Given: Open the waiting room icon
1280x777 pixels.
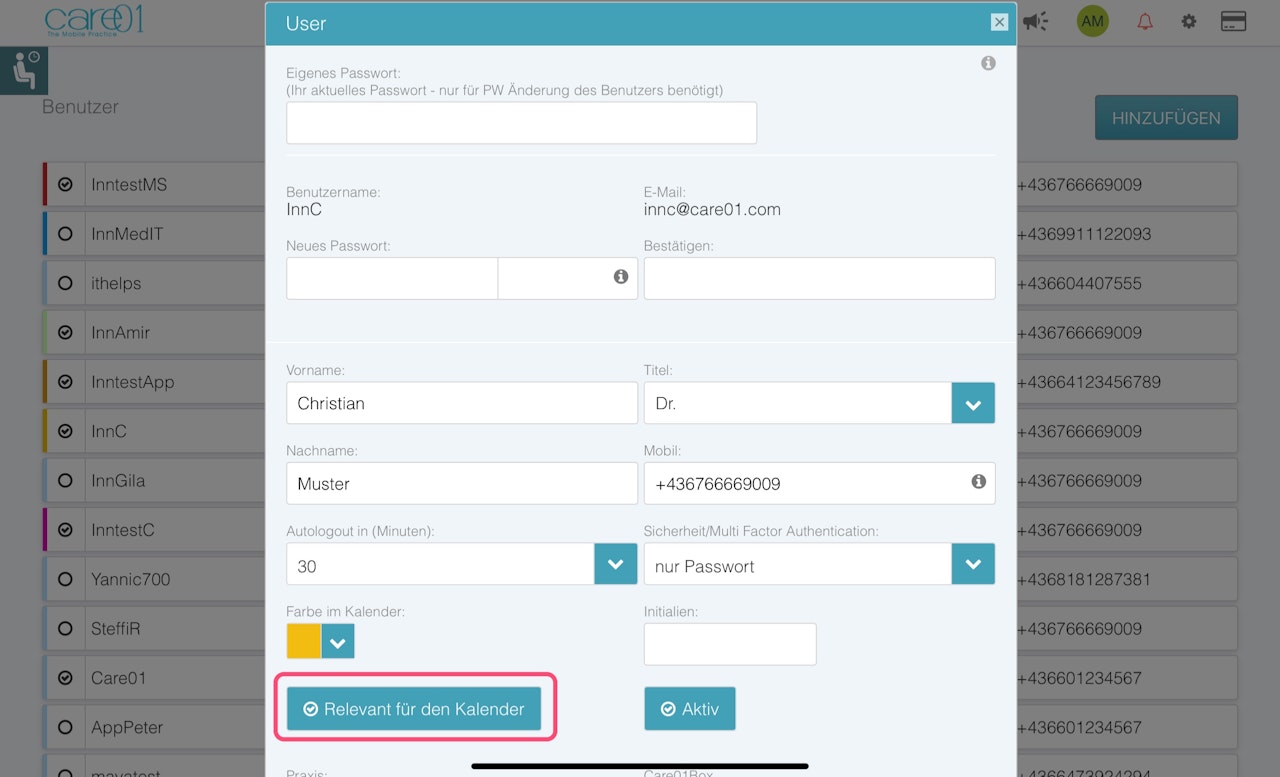Looking at the screenshot, I should coord(24,70).
